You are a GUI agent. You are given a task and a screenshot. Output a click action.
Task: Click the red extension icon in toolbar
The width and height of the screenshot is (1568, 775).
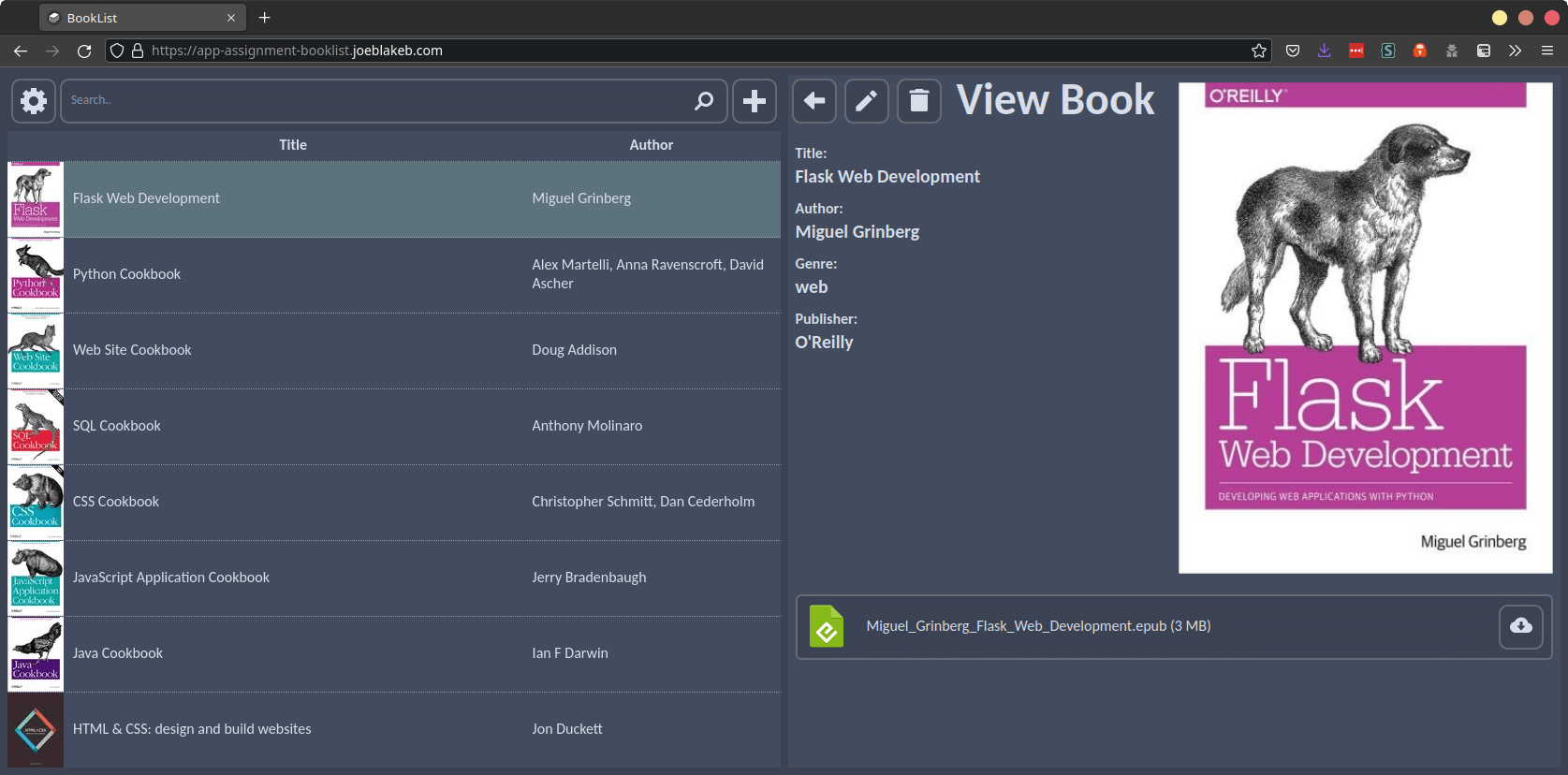1356,51
